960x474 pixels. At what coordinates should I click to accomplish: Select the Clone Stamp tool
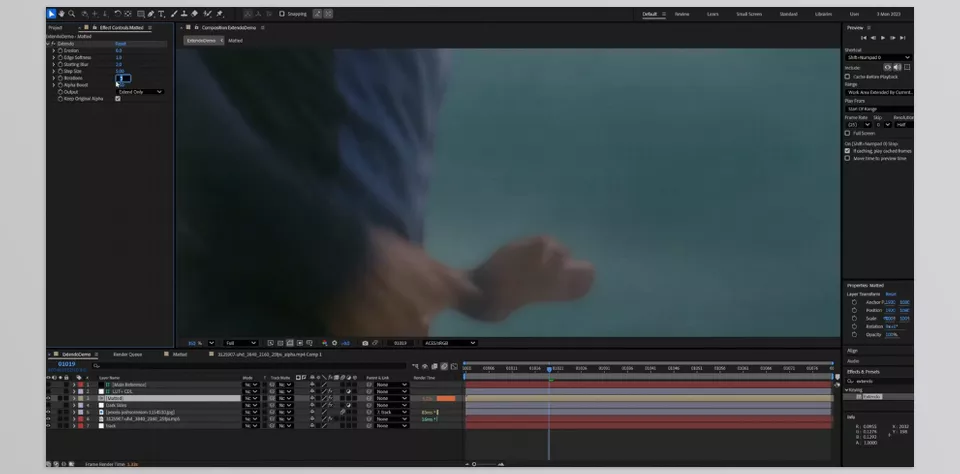pos(184,13)
